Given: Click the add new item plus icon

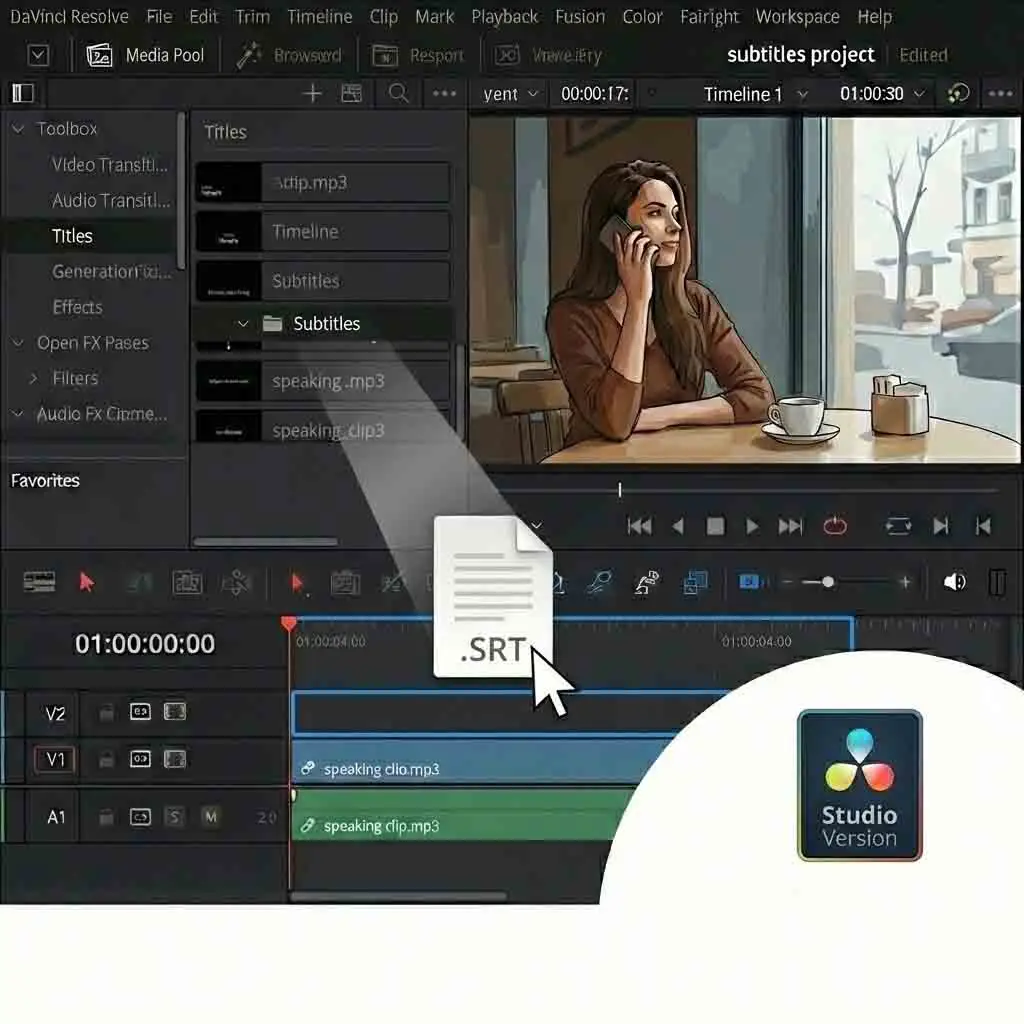Looking at the screenshot, I should pyautogui.click(x=312, y=93).
